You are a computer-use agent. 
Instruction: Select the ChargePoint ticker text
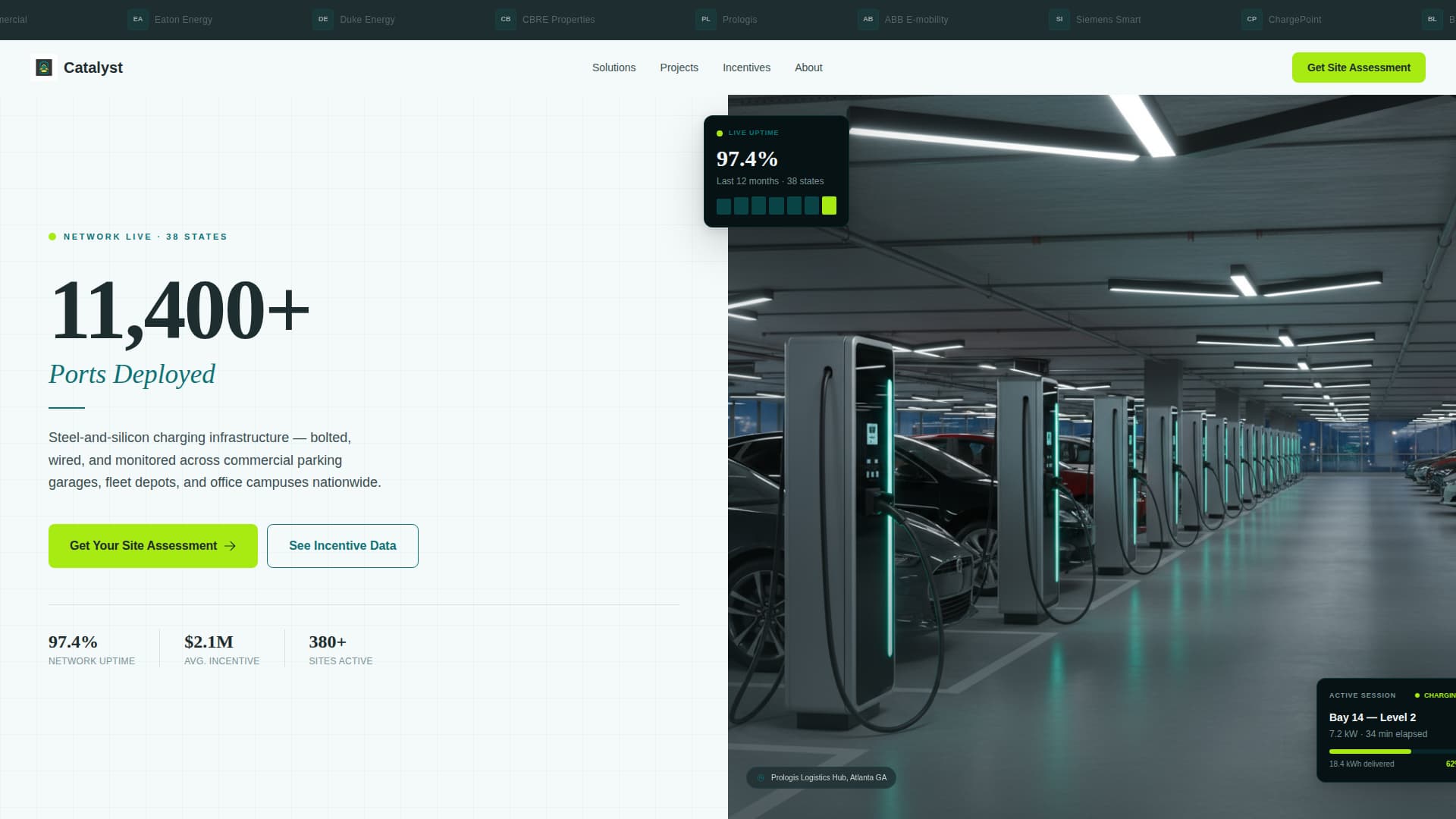[x=1294, y=20]
